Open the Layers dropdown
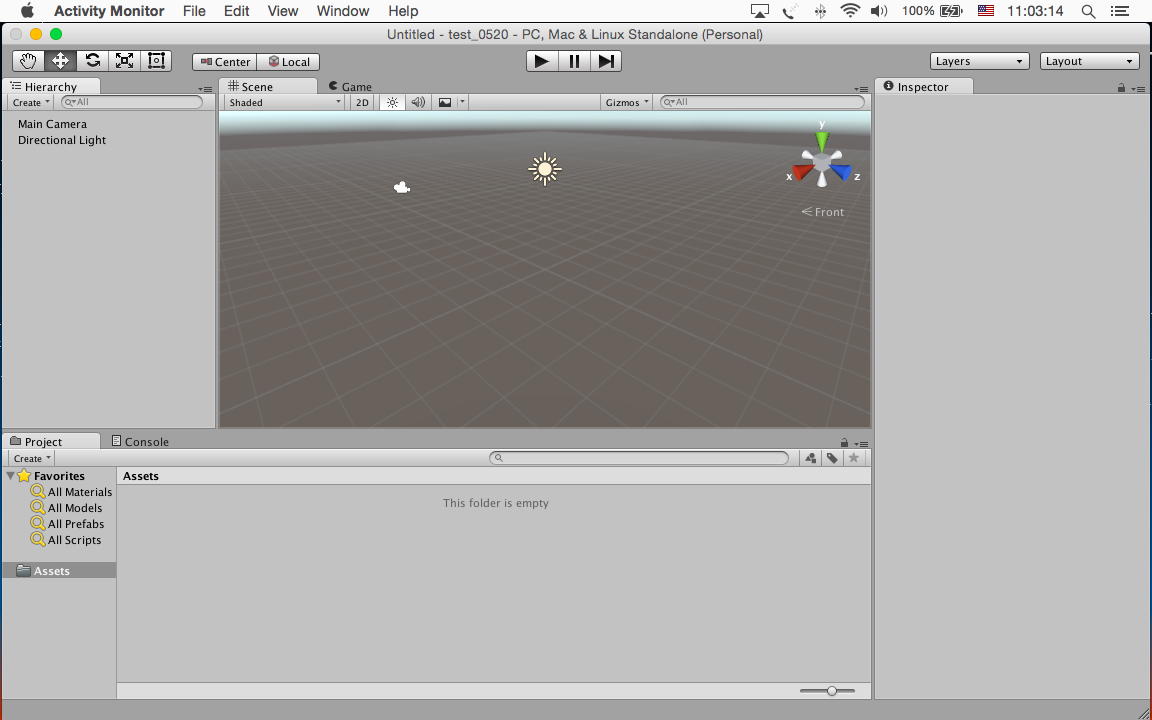The image size is (1152, 720). (979, 61)
